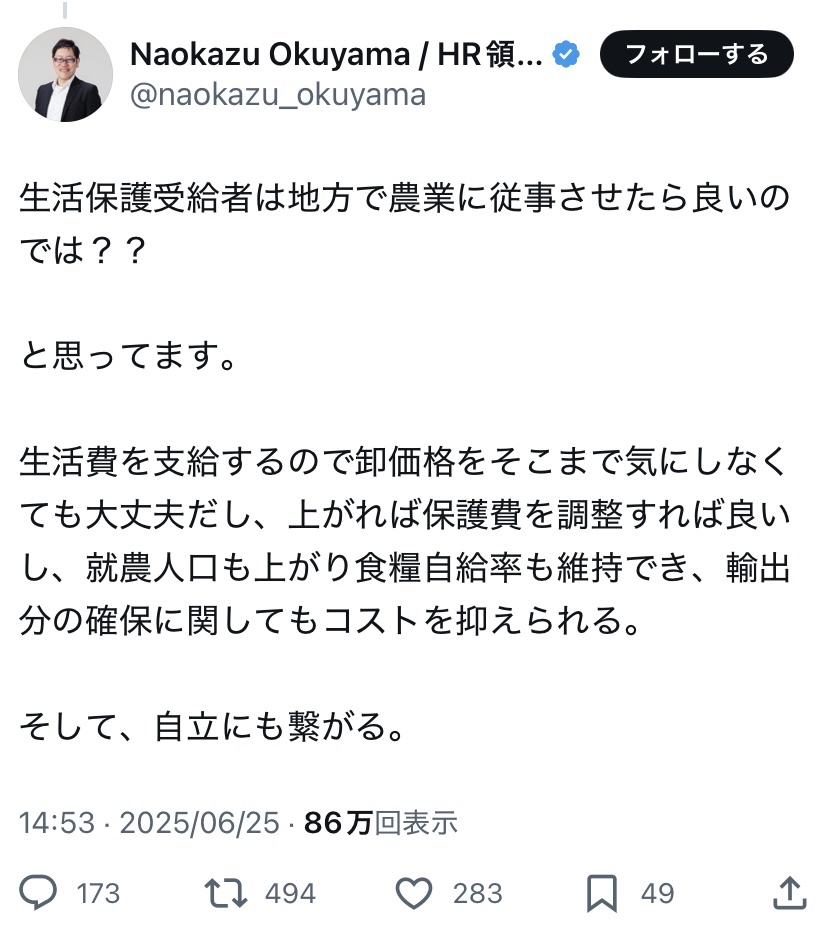
Task: Tap the retweet arrows icon
Action: (x=226, y=892)
